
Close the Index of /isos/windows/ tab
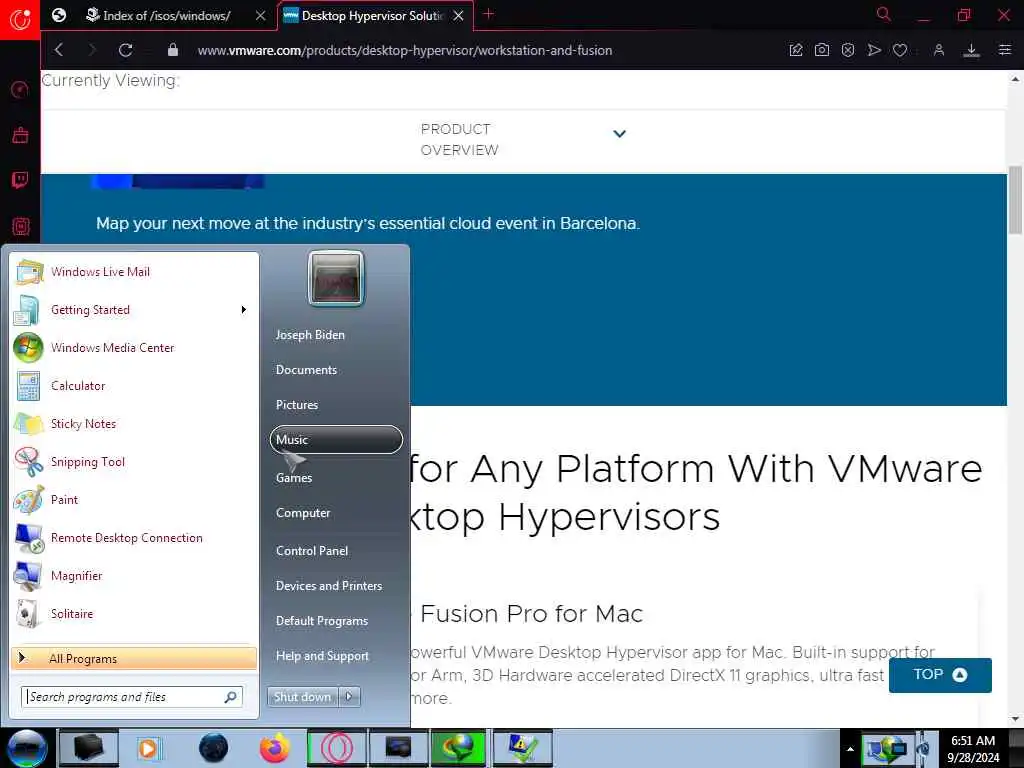[x=261, y=16]
